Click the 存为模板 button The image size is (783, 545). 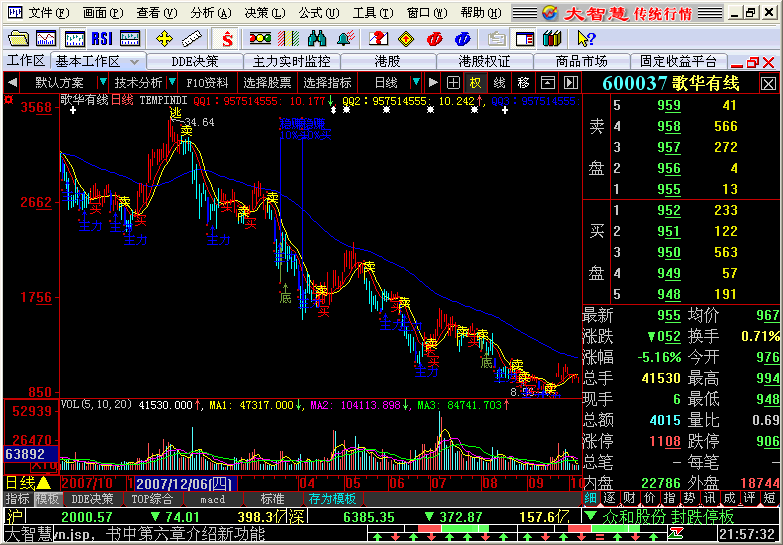pyautogui.click(x=333, y=499)
